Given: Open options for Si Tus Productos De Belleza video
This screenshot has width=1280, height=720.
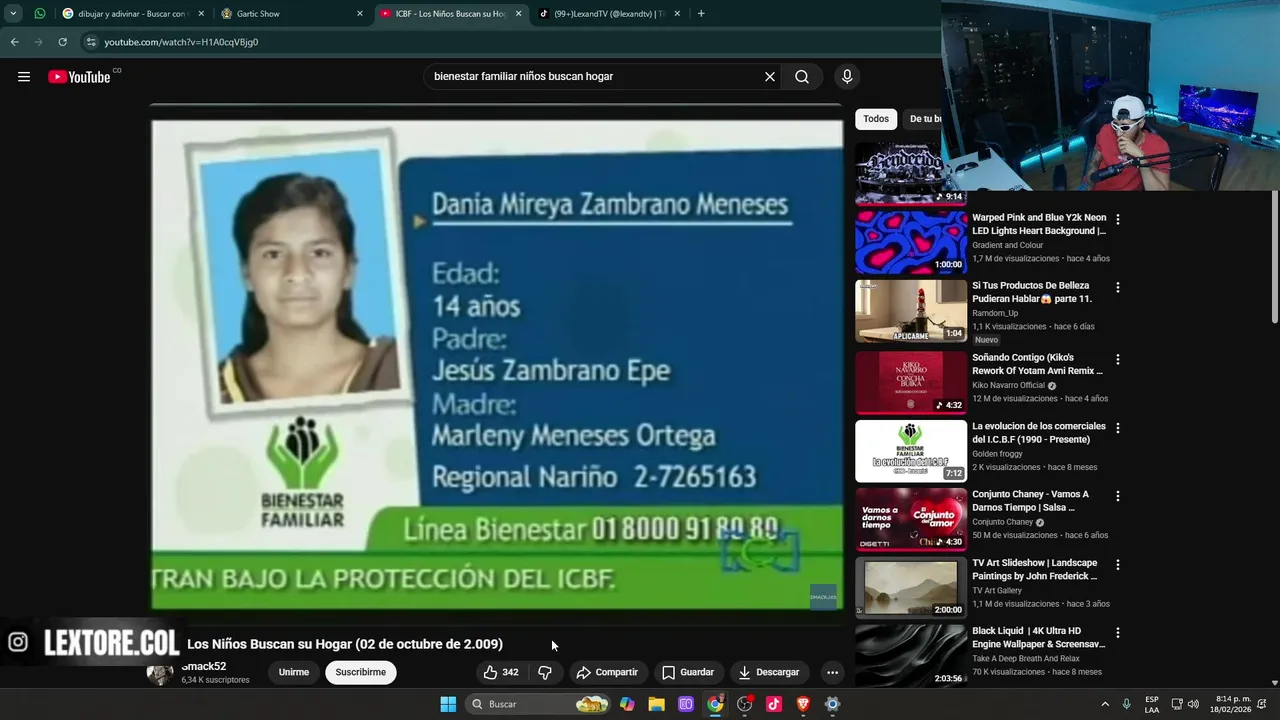Looking at the screenshot, I should point(1118,287).
